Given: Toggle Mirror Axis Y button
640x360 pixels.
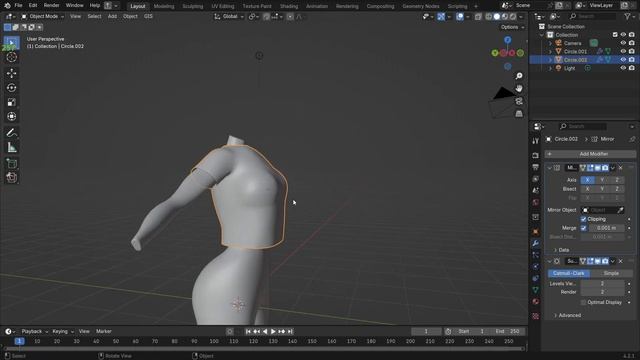Looking at the screenshot, I should coord(602,180).
